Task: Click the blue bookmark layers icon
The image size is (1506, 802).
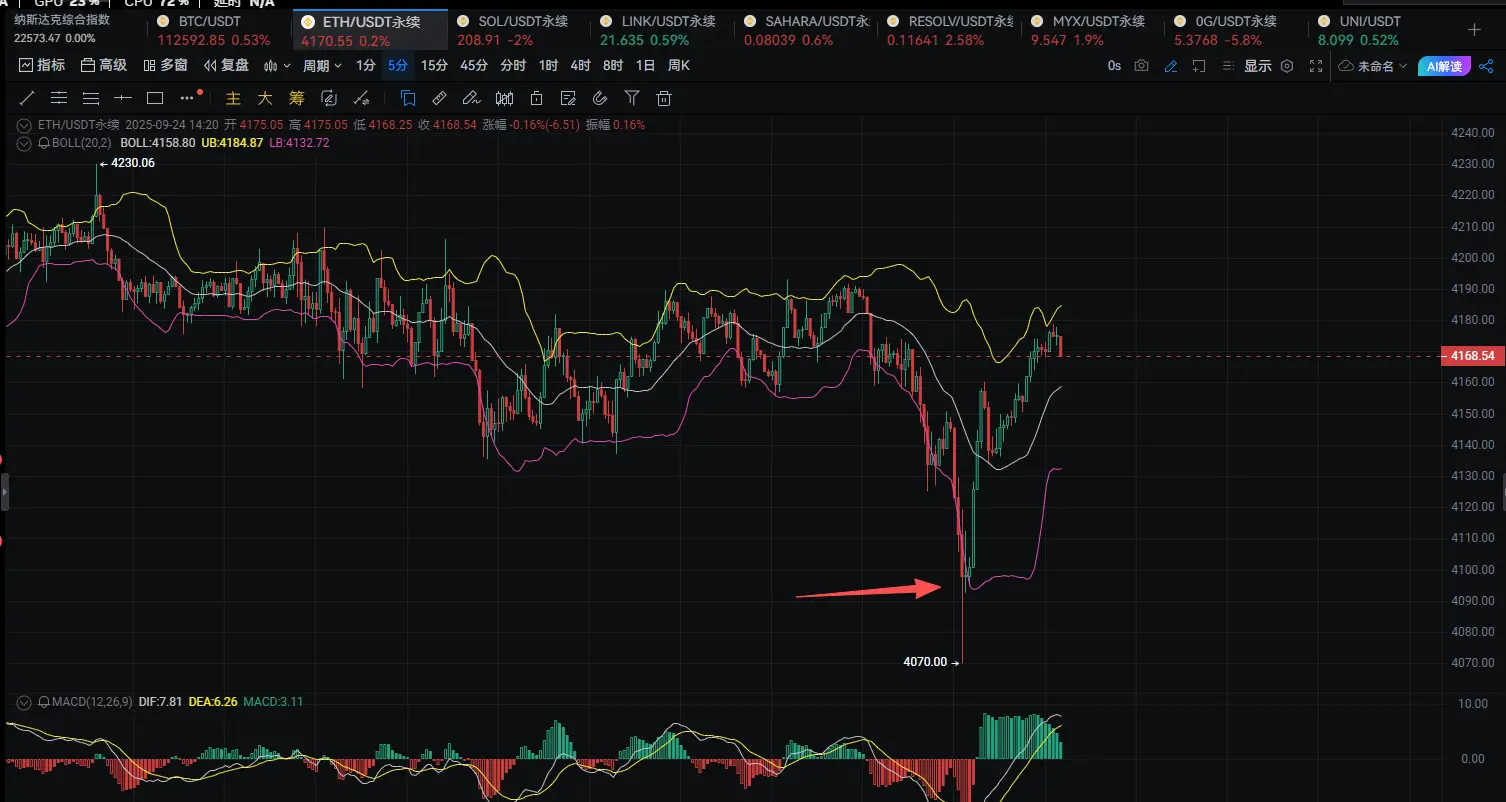Action: (408, 98)
